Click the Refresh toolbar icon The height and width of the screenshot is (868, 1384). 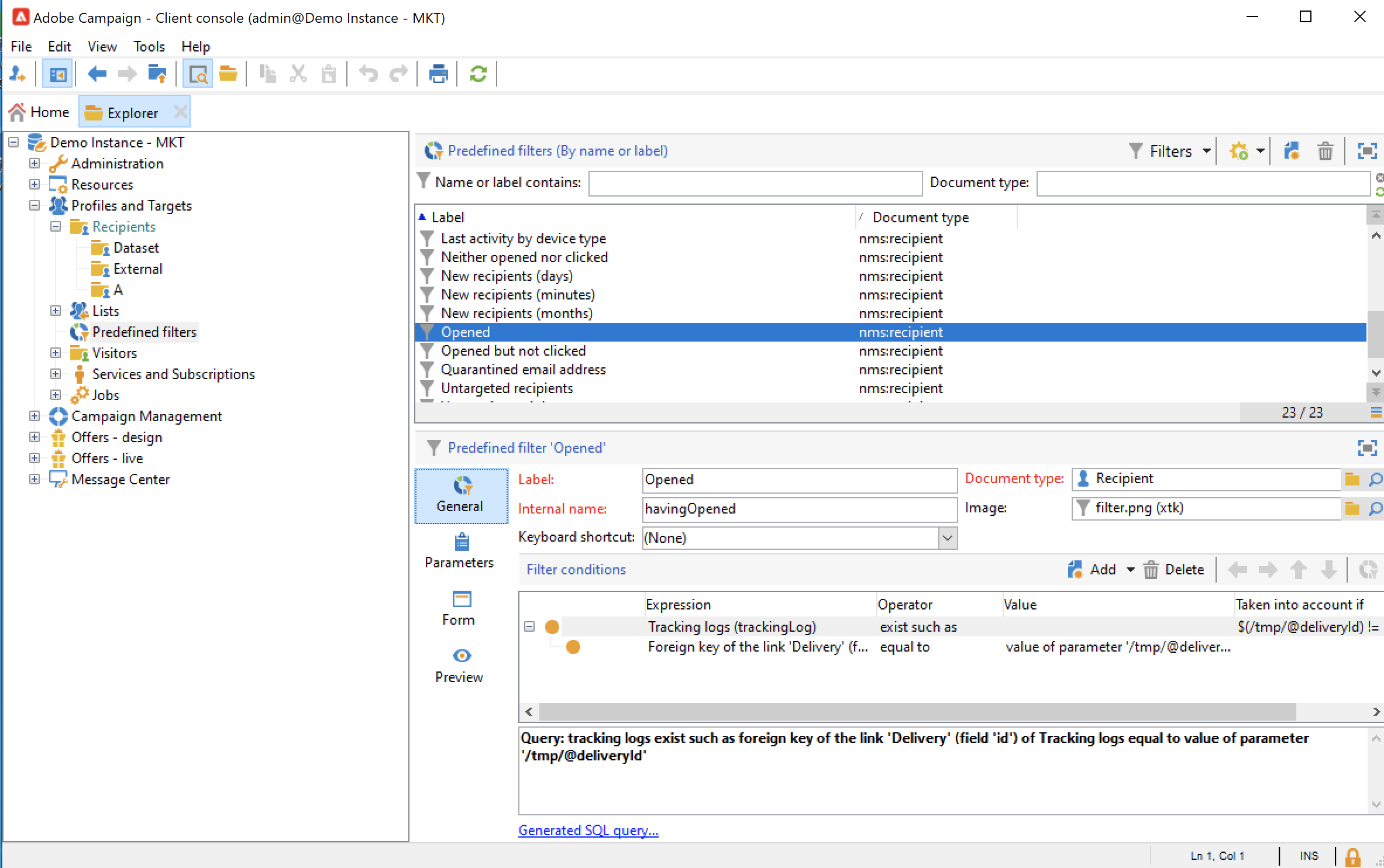(478, 74)
